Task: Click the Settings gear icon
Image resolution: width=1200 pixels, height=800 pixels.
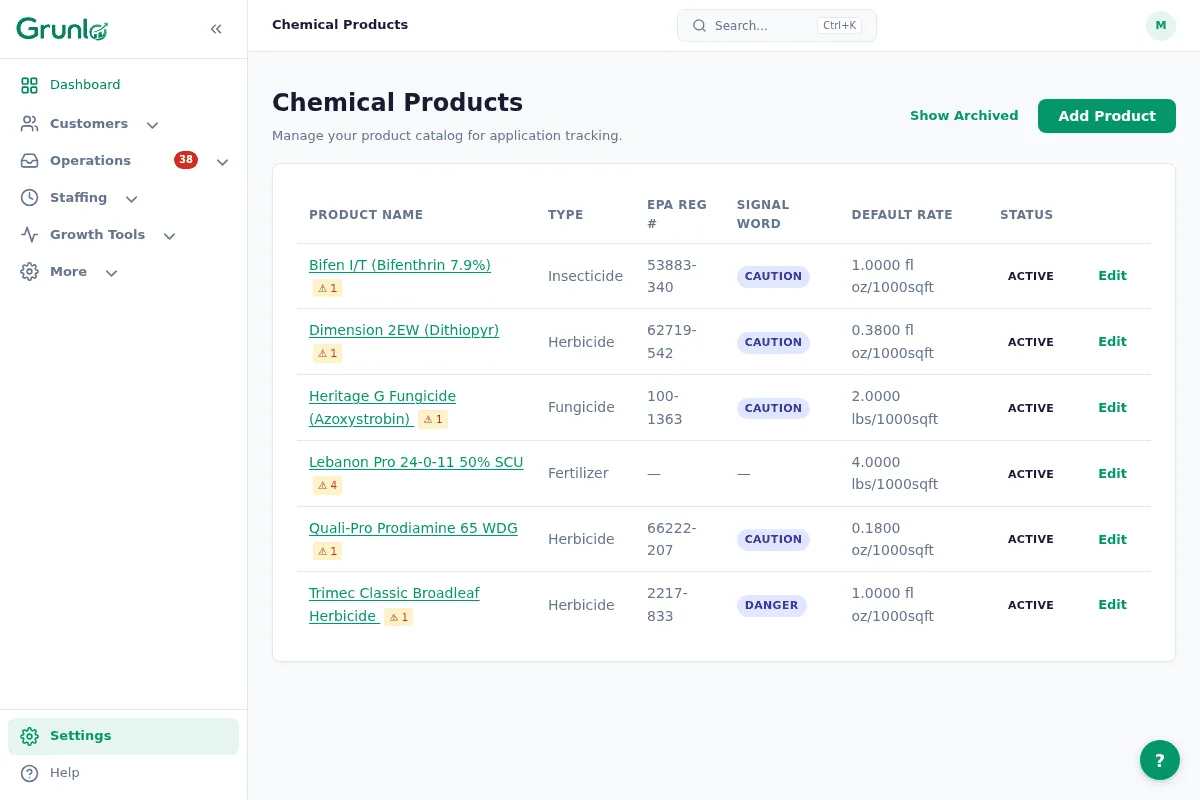Action: 30,736
